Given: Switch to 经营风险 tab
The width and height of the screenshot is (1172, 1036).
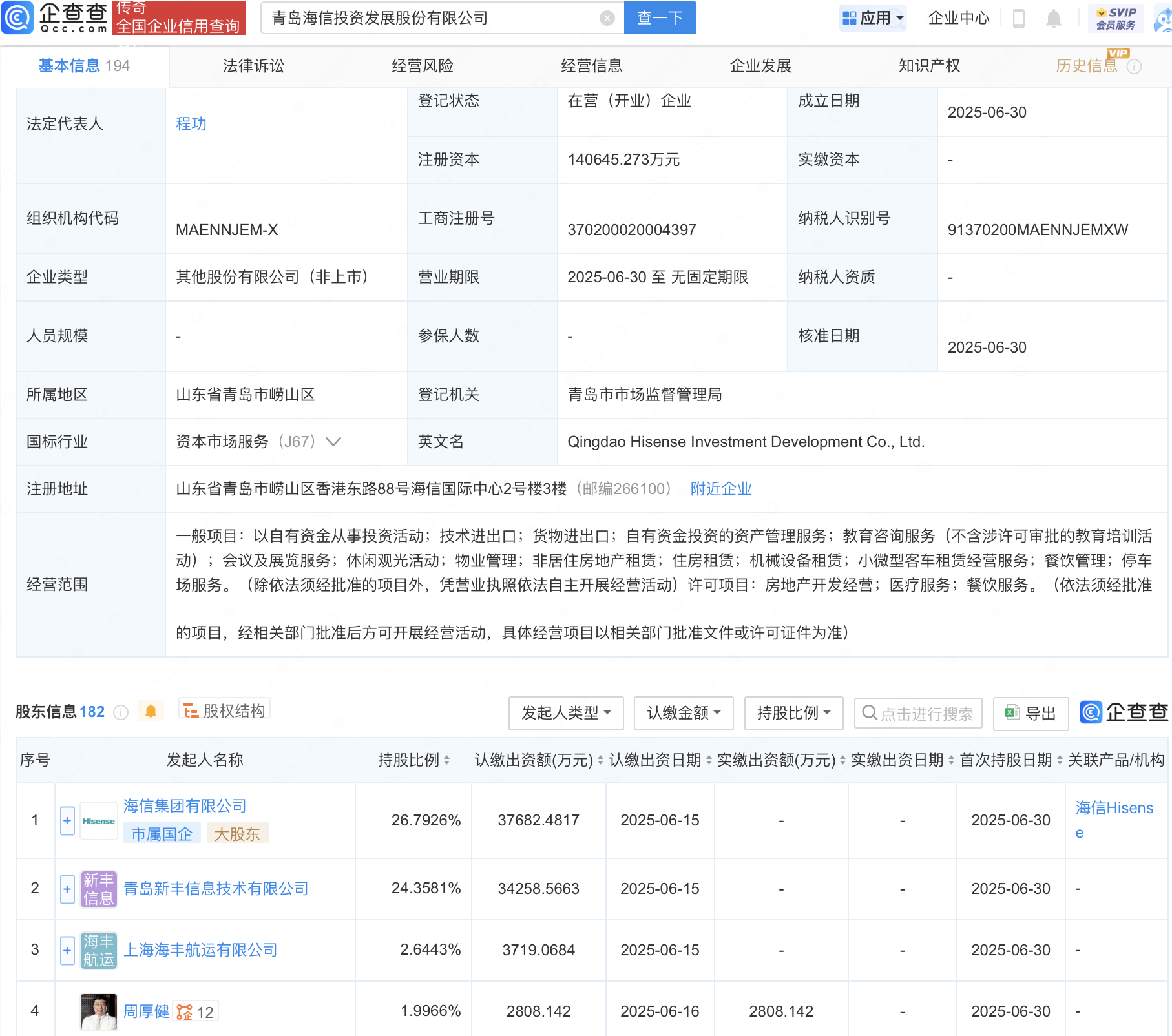Looking at the screenshot, I should tap(423, 66).
